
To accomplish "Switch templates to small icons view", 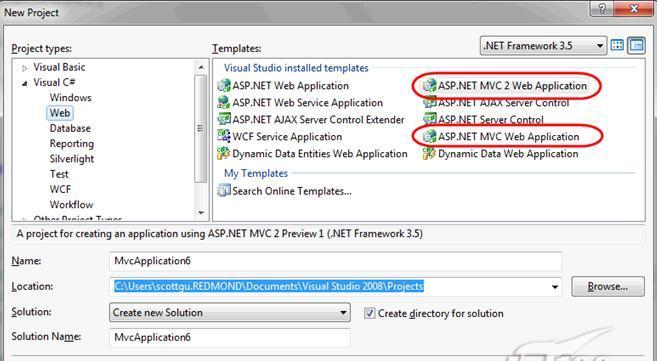I will 636,45.
